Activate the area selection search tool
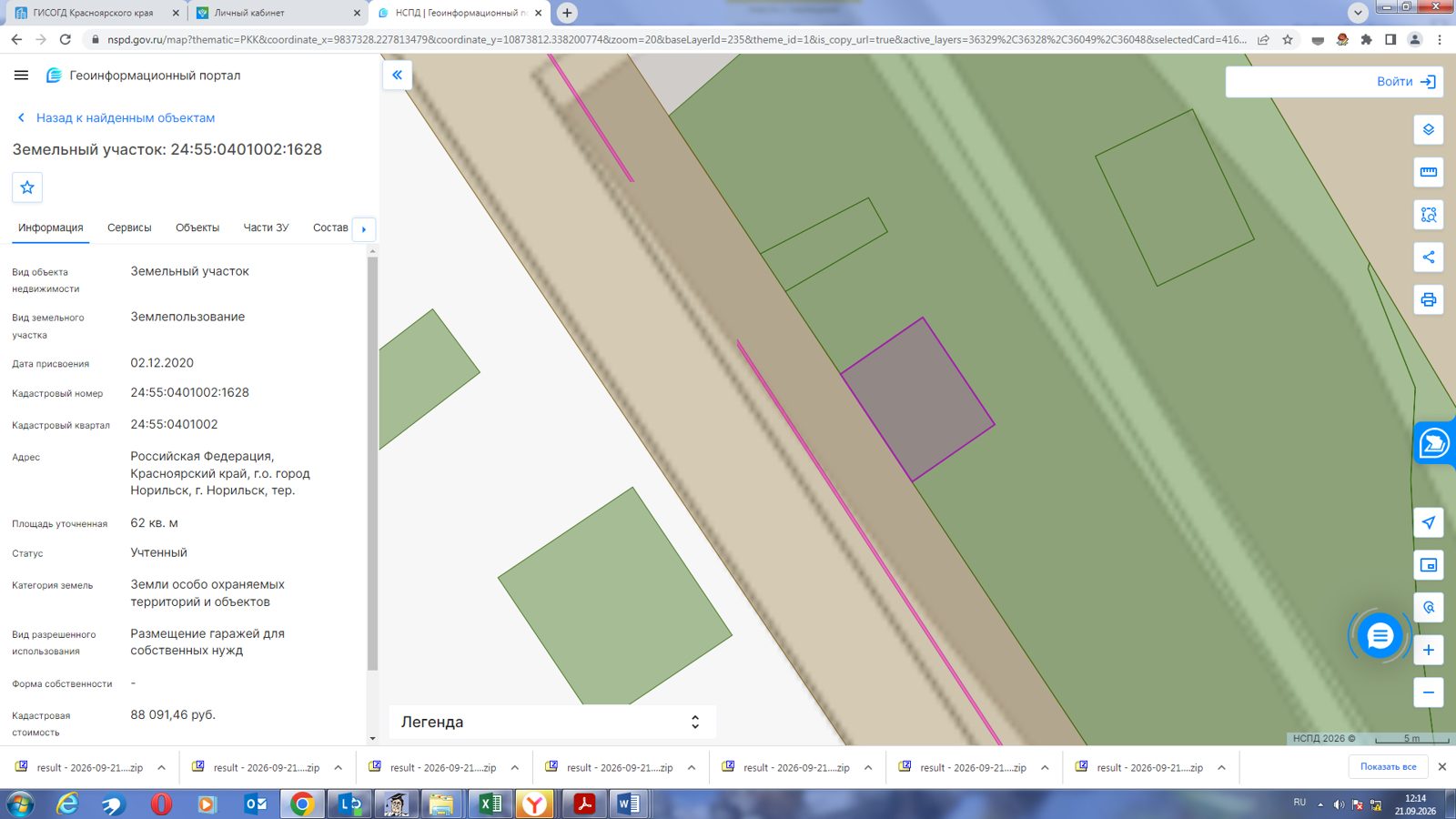Image resolution: width=1456 pixels, height=819 pixels. [1428, 215]
